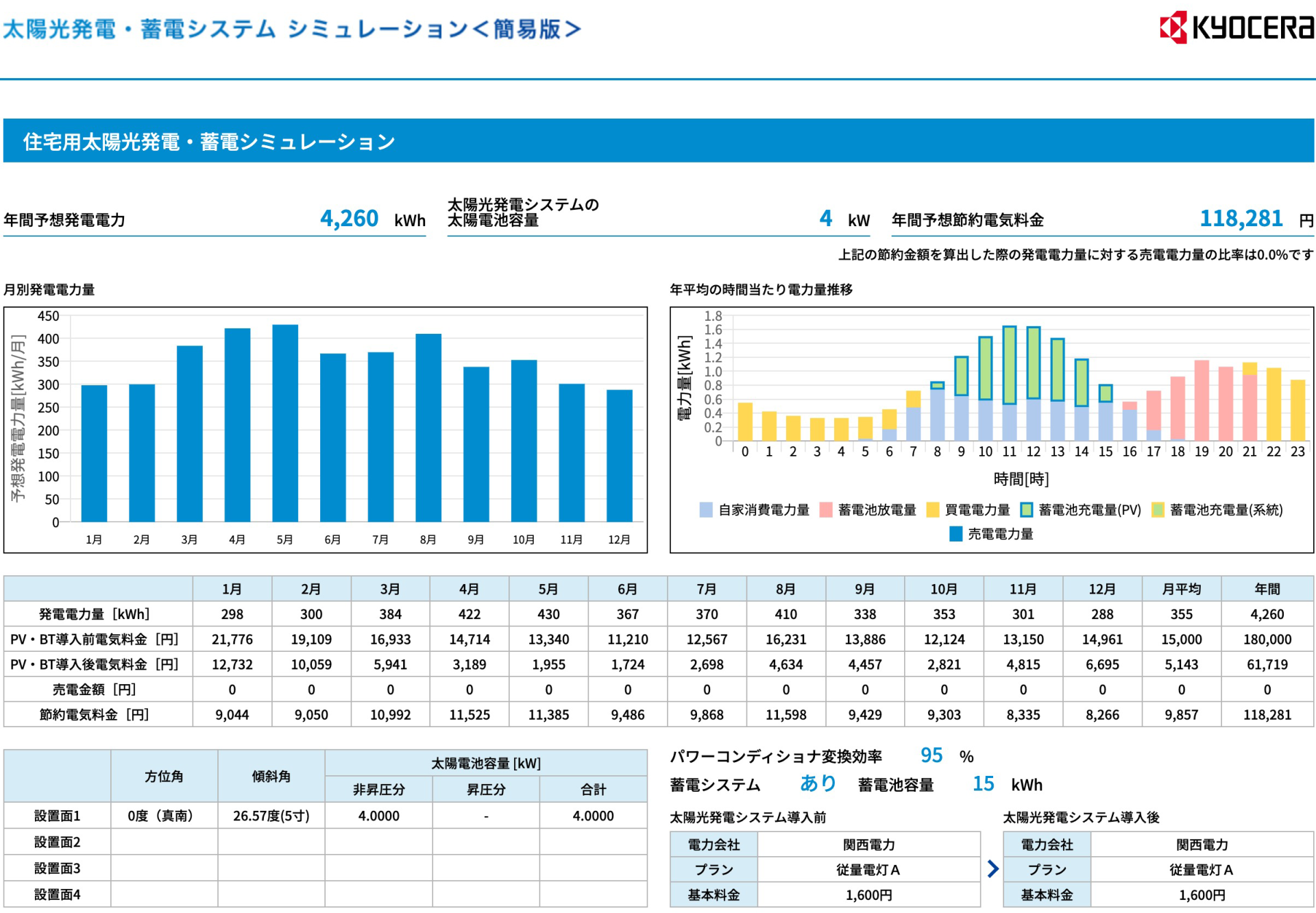Click the 非昇圧分 sub-header
This screenshot has height=913, width=1316.
(x=379, y=789)
